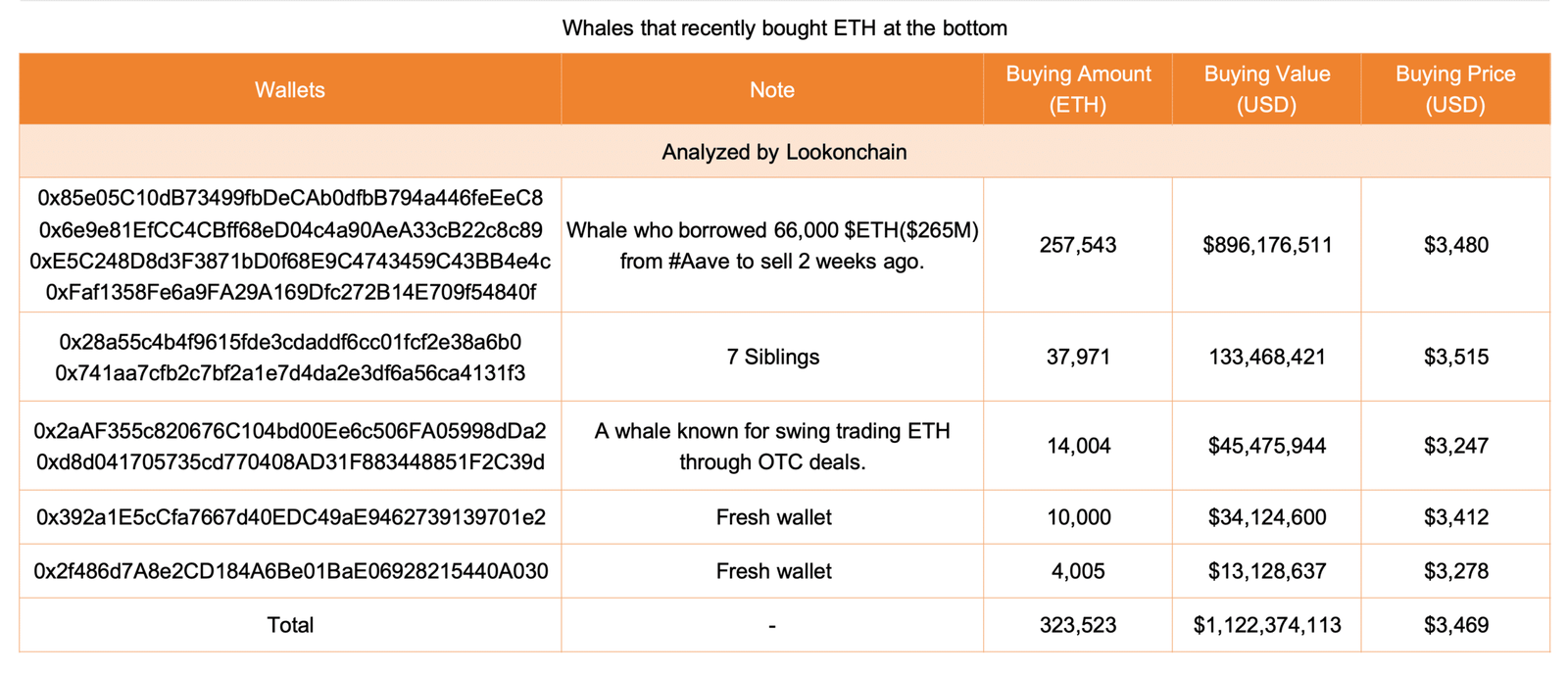Click wallet address starting 0x28a55c4b
The height and width of the screenshot is (674, 1568).
[290, 342]
